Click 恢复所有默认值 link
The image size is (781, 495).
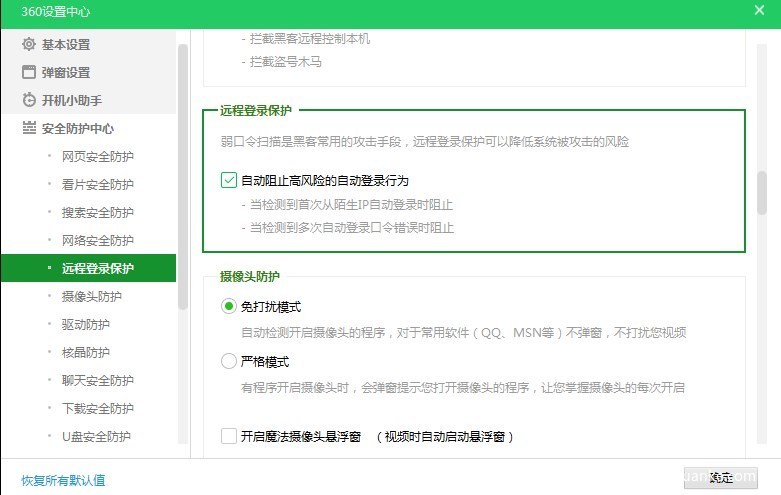pyautogui.click(x=63, y=480)
